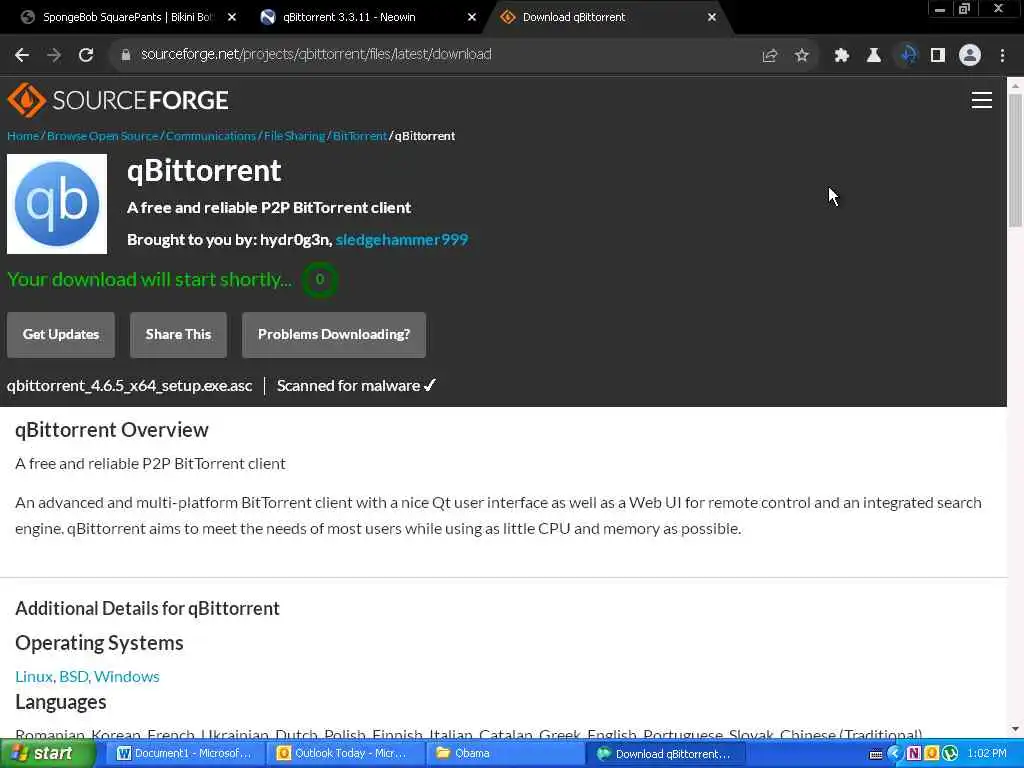Select Download qBittorrent taskbar item

pyautogui.click(x=665, y=754)
